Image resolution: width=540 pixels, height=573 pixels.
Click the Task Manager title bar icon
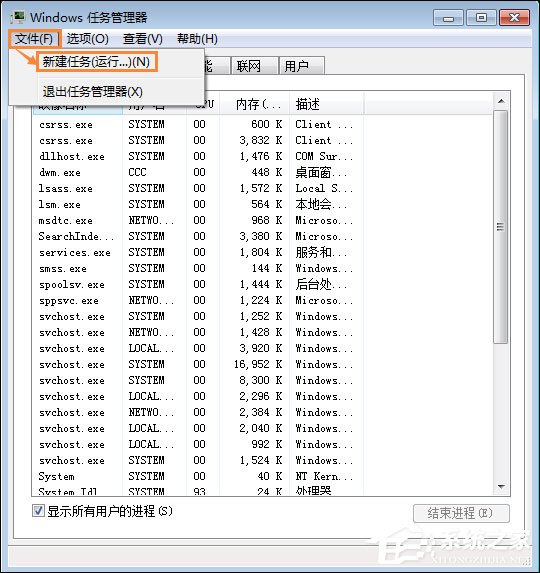18,17
